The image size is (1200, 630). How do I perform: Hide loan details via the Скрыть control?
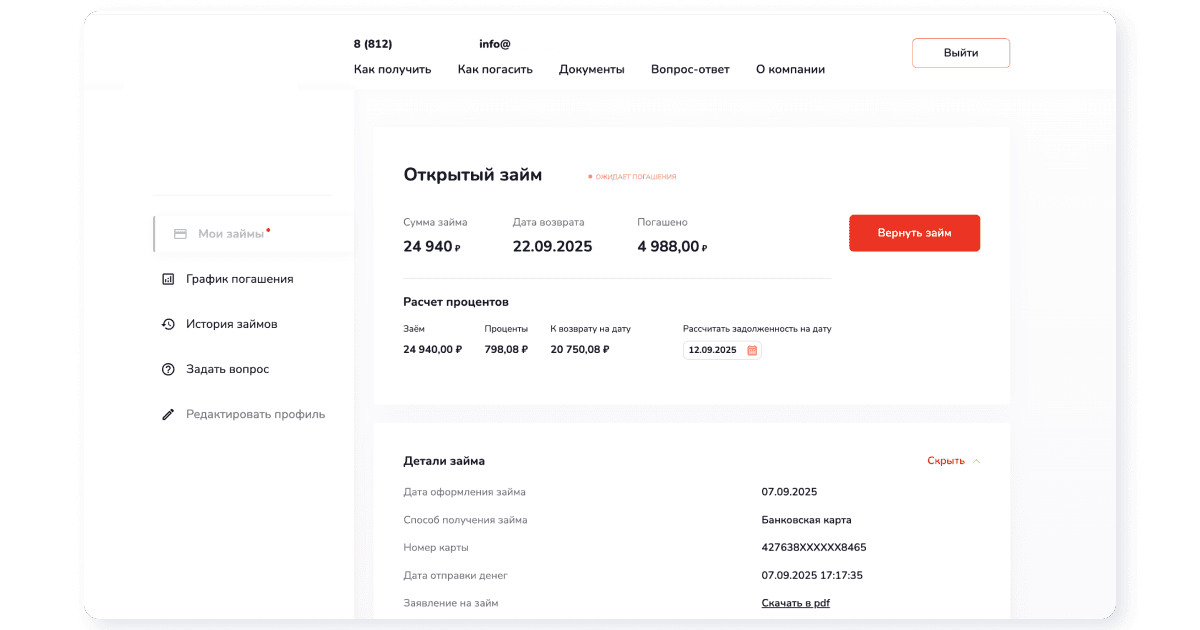[944, 460]
